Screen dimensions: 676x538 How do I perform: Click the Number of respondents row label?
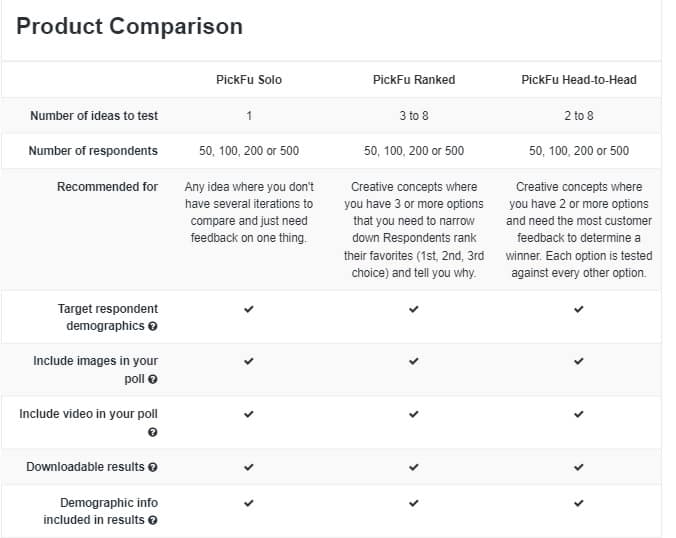[94, 151]
